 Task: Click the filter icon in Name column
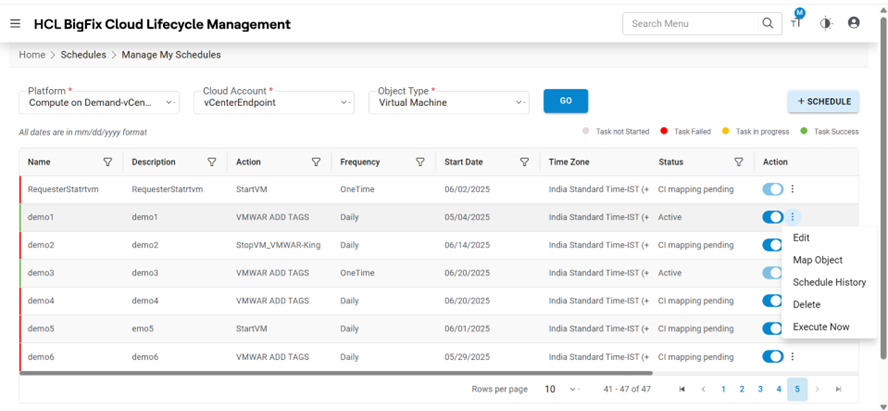point(108,162)
